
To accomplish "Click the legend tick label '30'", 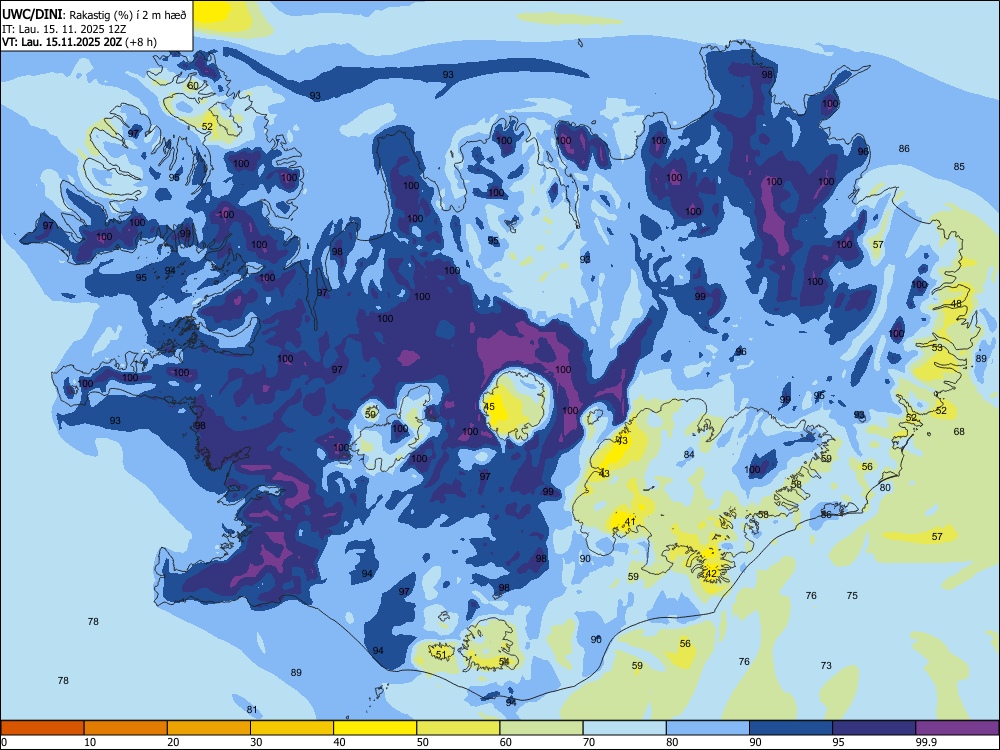I will pyautogui.click(x=256, y=742).
